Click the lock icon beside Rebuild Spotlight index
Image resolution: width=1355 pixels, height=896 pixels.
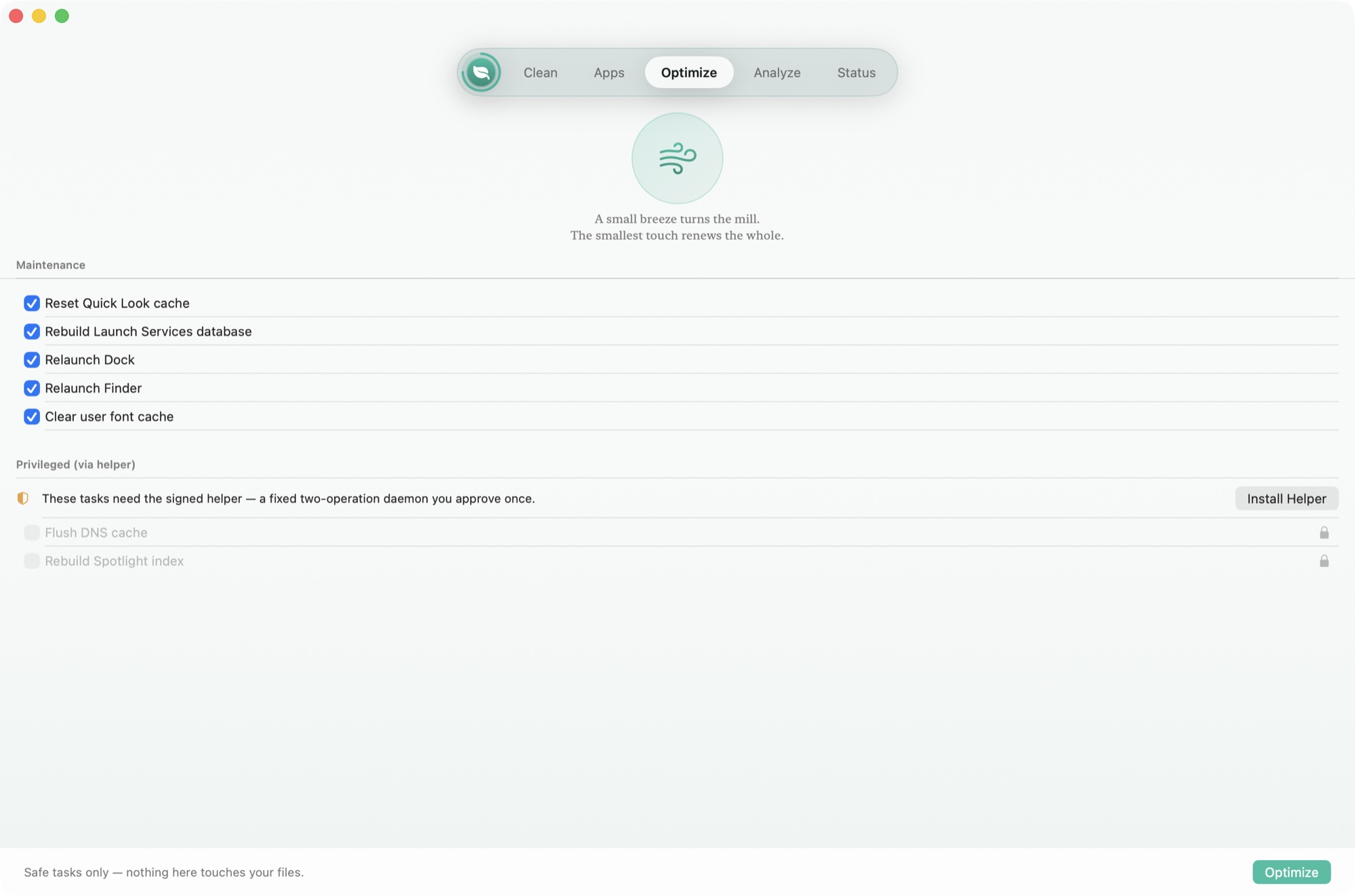tap(1324, 561)
